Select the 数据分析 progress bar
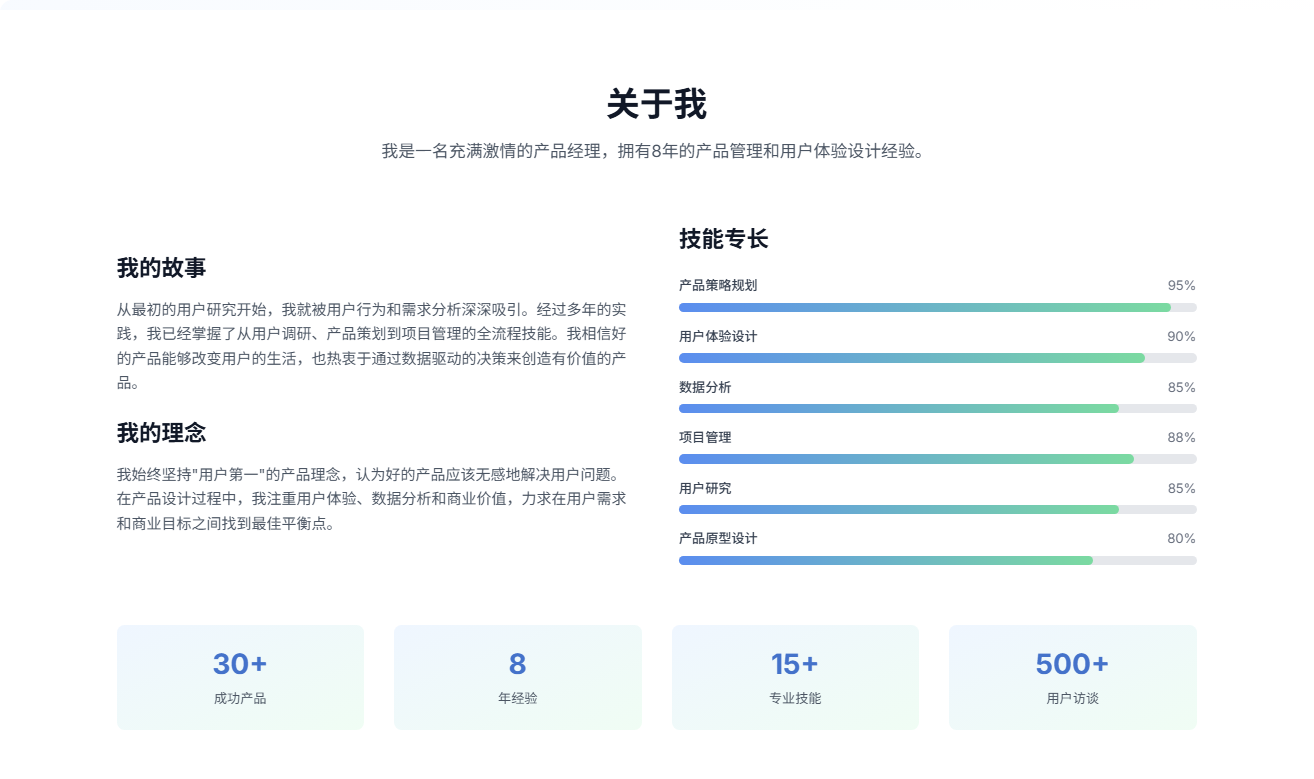This screenshot has width=1314, height=779. (x=937, y=408)
